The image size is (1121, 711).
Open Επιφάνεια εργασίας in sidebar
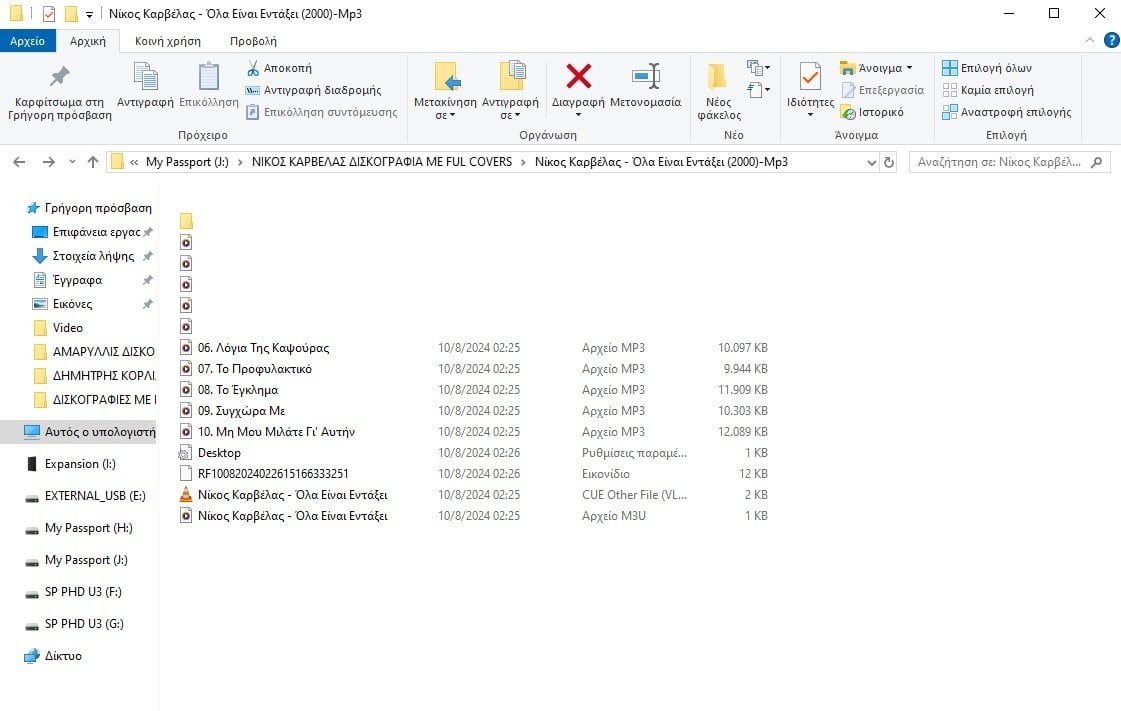(x=92, y=232)
